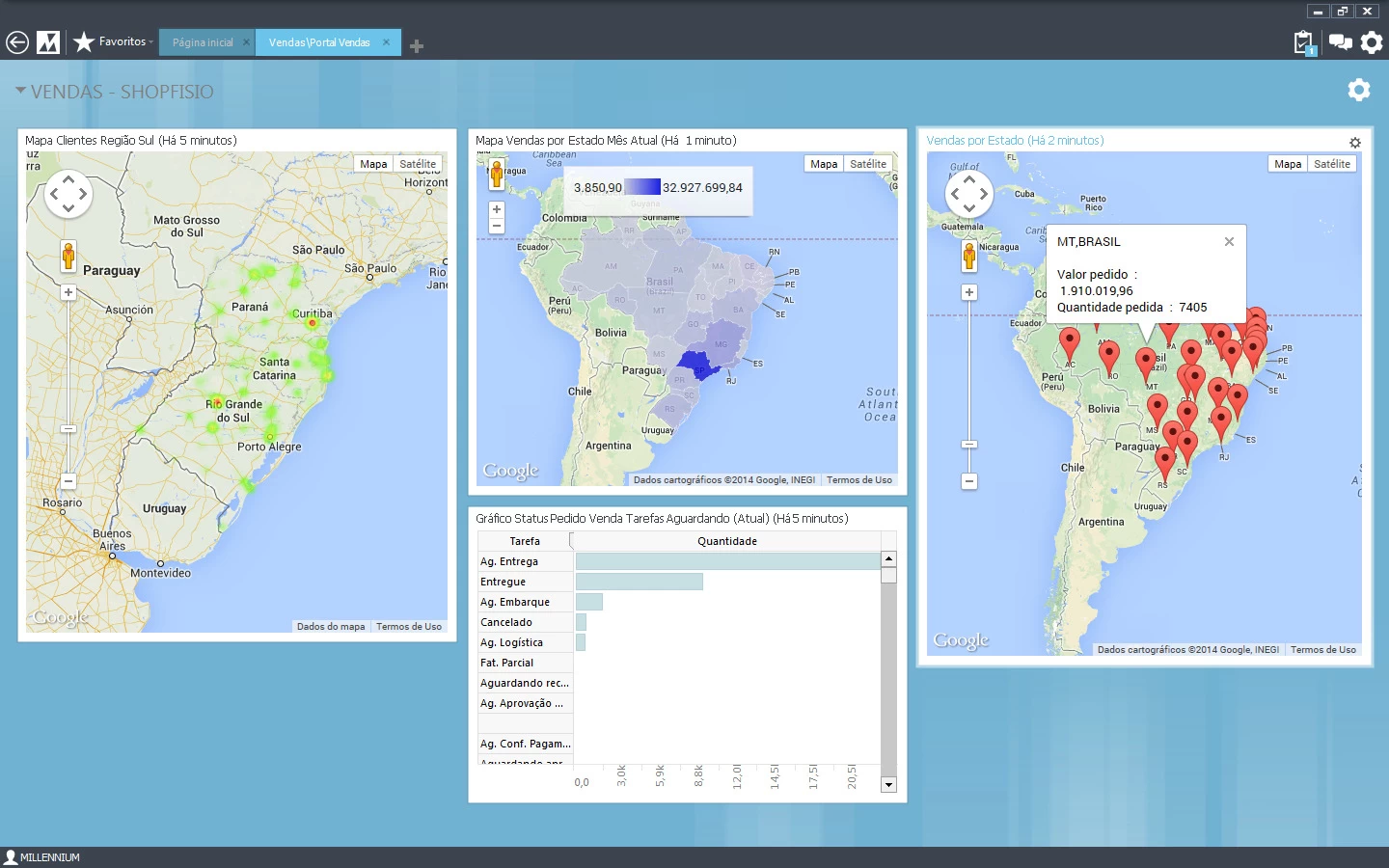
Task: Close the MT,BRASIL info popup
Action: tap(1229, 242)
